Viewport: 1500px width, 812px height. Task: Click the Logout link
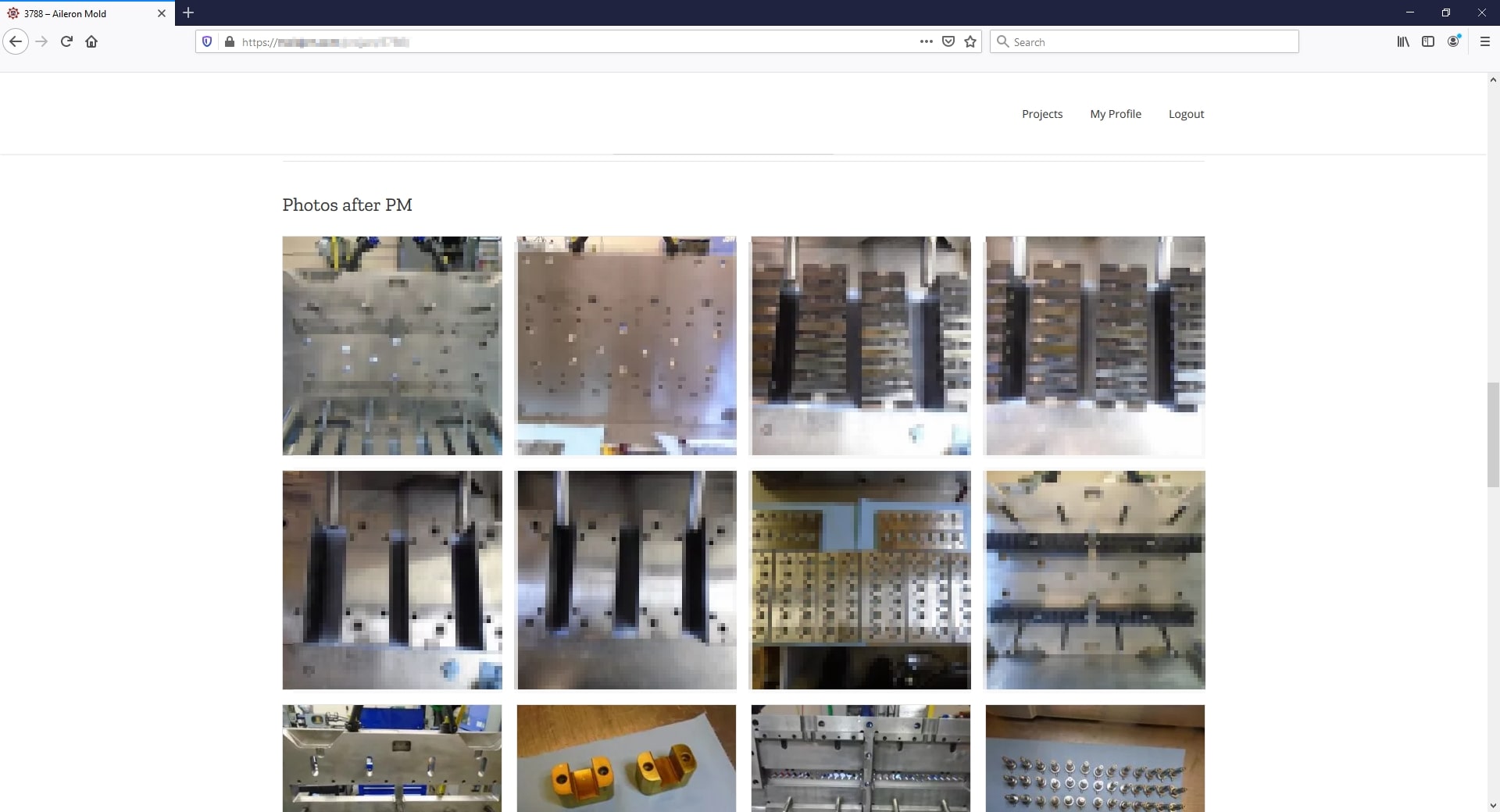pyautogui.click(x=1186, y=114)
